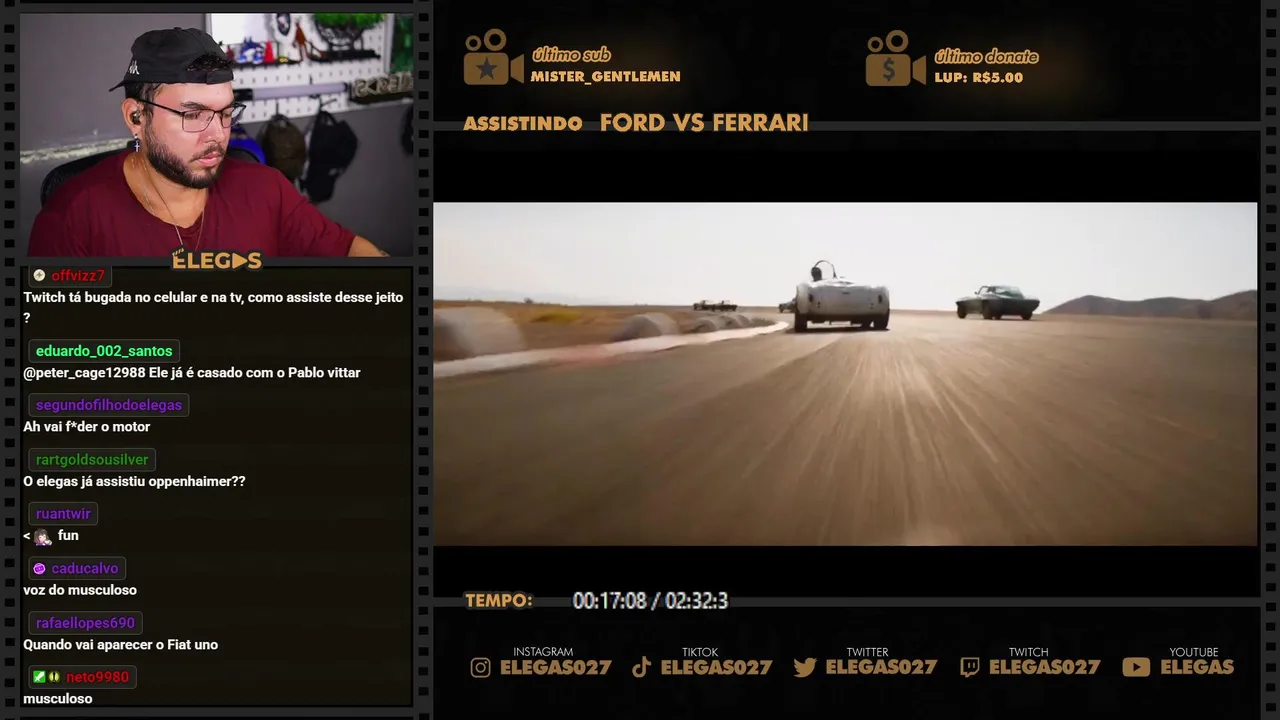
Task: Click the Twitch ELEGAS027 handle
Action: point(1044,667)
